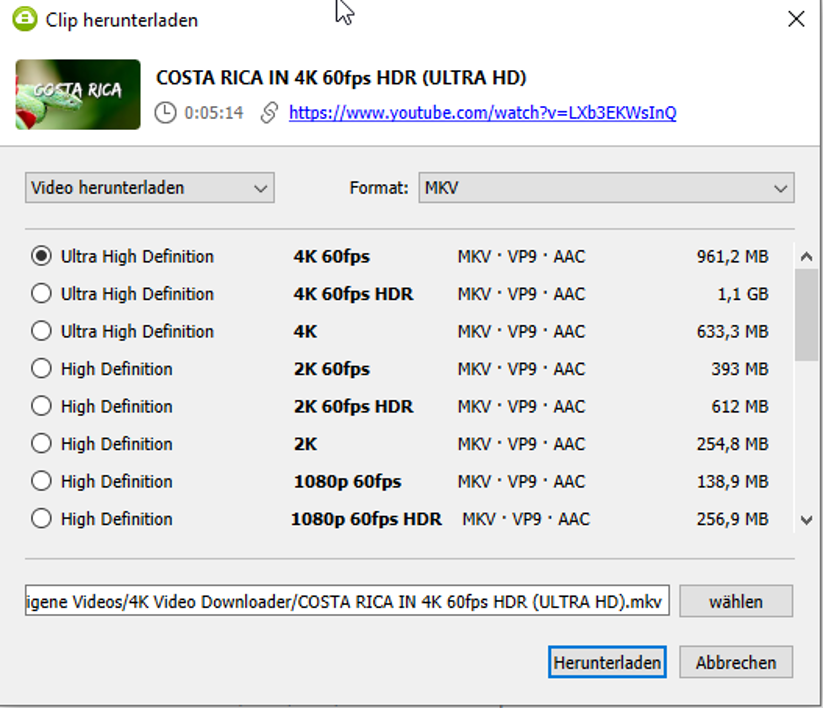The image size is (823, 708).
Task: Open the MKV format dropdown
Action: [x=605, y=187]
